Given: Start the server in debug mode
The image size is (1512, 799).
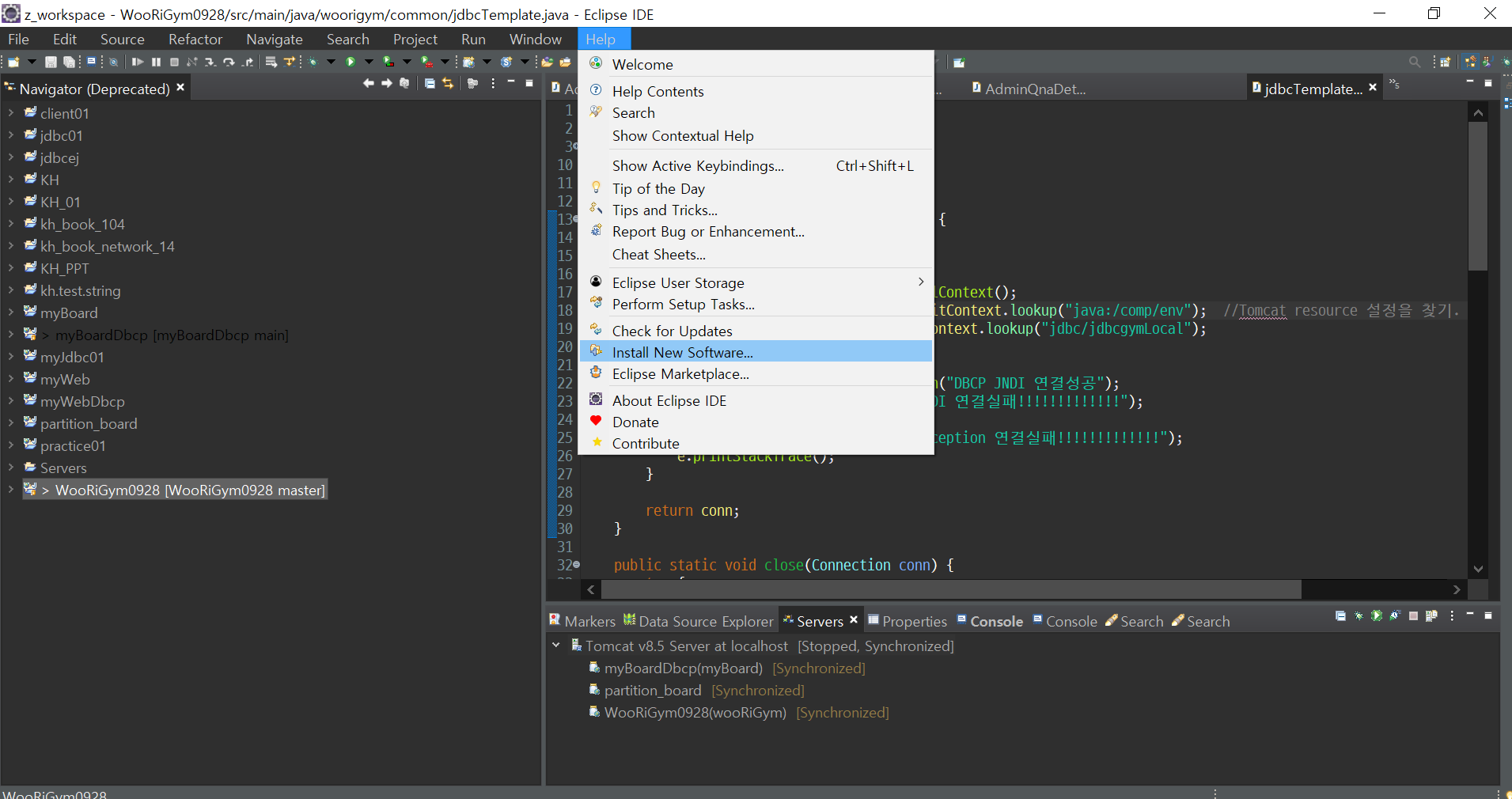Looking at the screenshot, I should click(1359, 615).
